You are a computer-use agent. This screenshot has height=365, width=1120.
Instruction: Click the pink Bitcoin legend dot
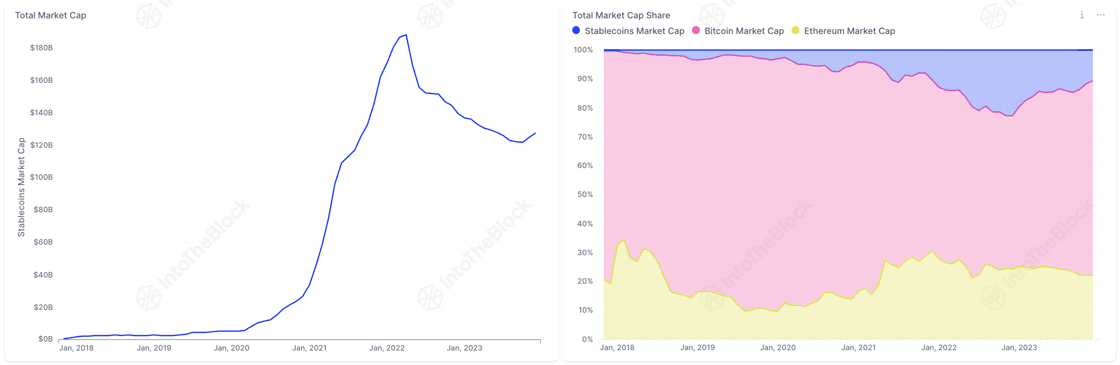point(696,31)
